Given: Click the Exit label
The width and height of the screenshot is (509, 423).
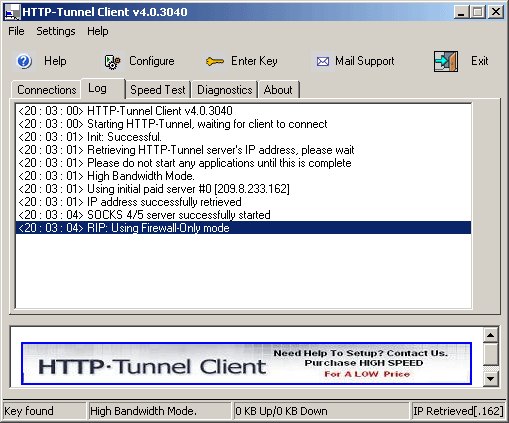Looking at the screenshot, I should (479, 61).
